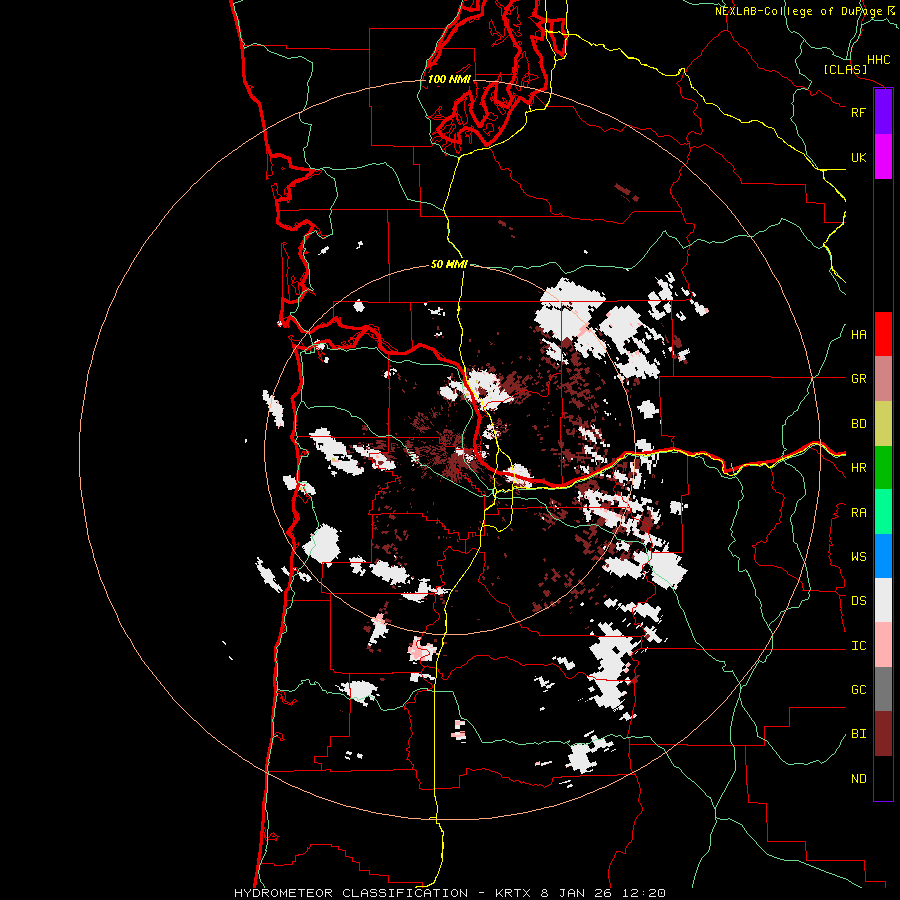Viewport: 900px width, 900px height.
Task: Click the HYDROMETEOR CLASSIFICATION caption text
Action: 351,893
